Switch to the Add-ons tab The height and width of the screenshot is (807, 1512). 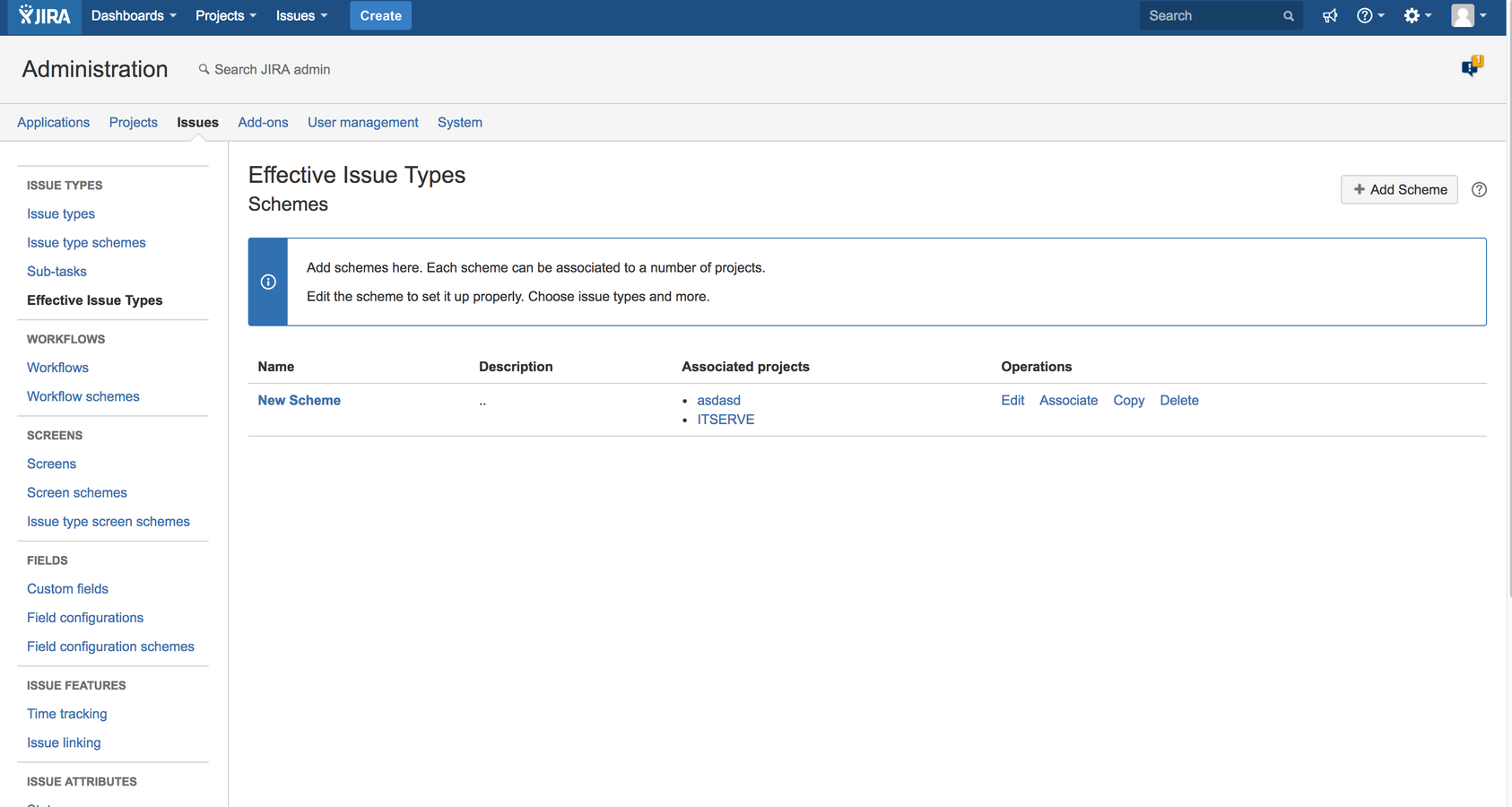(x=263, y=122)
